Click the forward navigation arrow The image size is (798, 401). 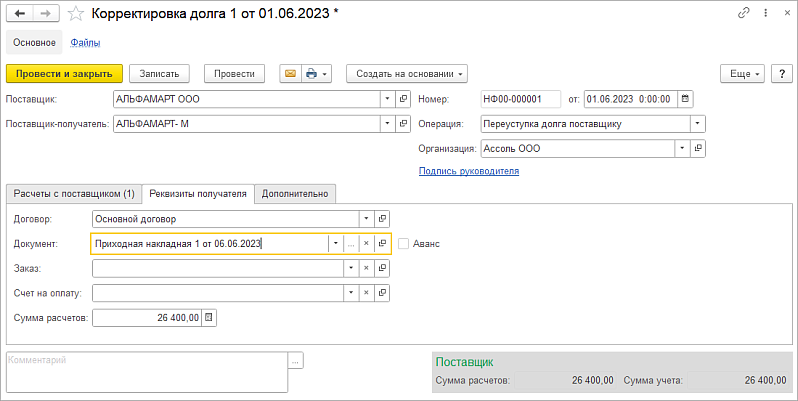pyautogui.click(x=45, y=15)
